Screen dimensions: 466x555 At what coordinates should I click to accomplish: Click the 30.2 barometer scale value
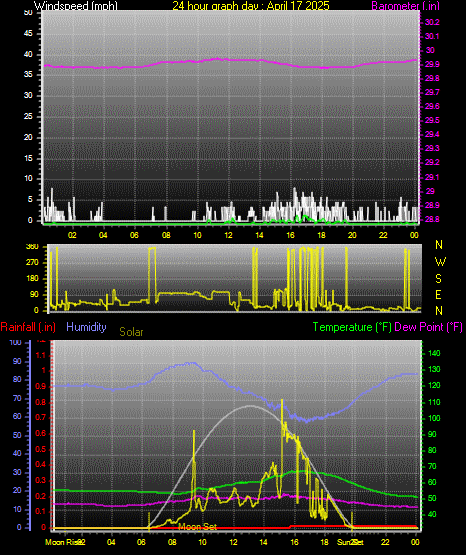432,22
